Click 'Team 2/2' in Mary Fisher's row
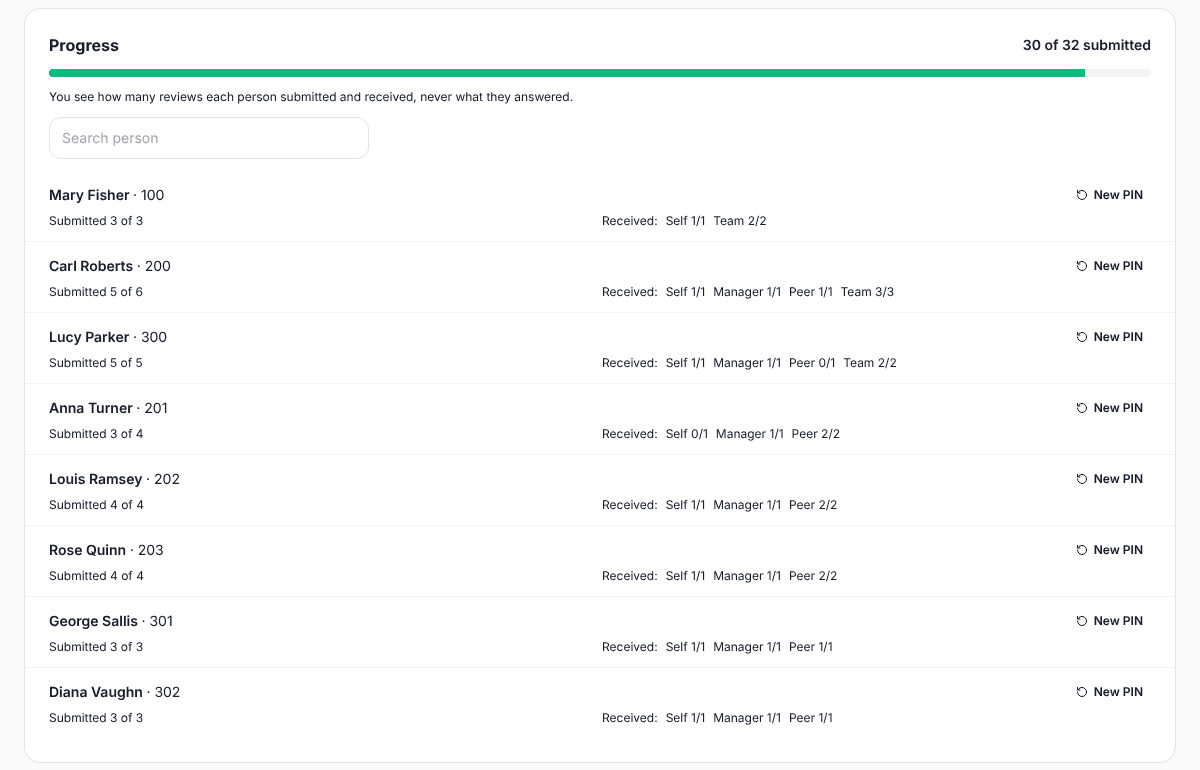This screenshot has width=1200, height=770. point(740,221)
